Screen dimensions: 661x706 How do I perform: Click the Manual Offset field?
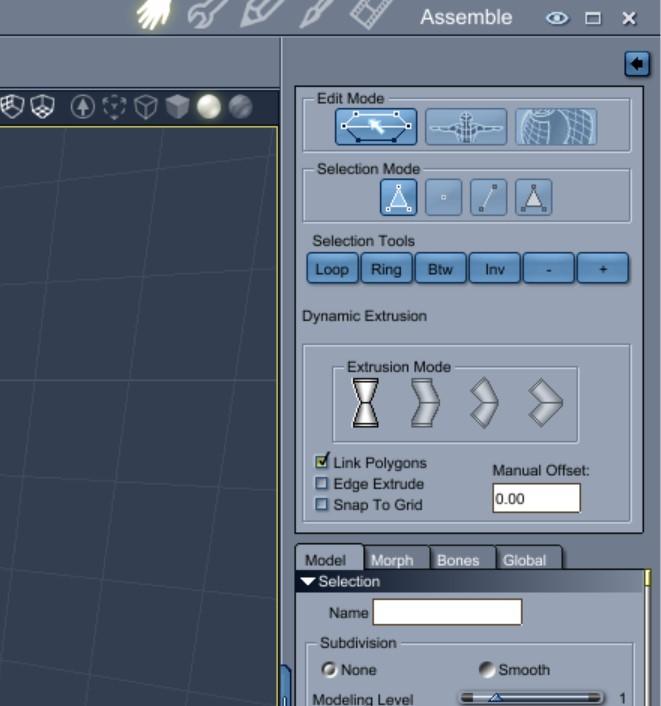(536, 498)
